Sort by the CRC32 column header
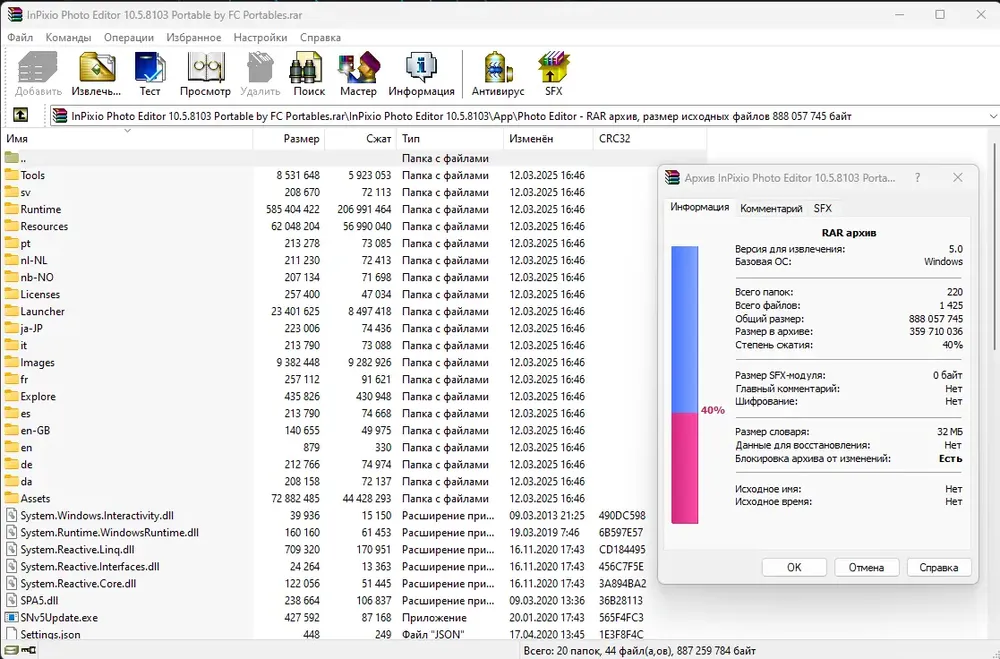Screen dimensions: 1000x659 (x=649, y=138)
